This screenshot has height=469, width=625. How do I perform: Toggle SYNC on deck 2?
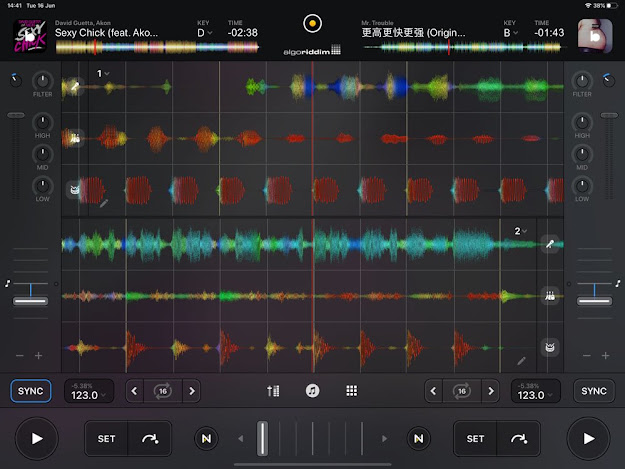tap(594, 391)
